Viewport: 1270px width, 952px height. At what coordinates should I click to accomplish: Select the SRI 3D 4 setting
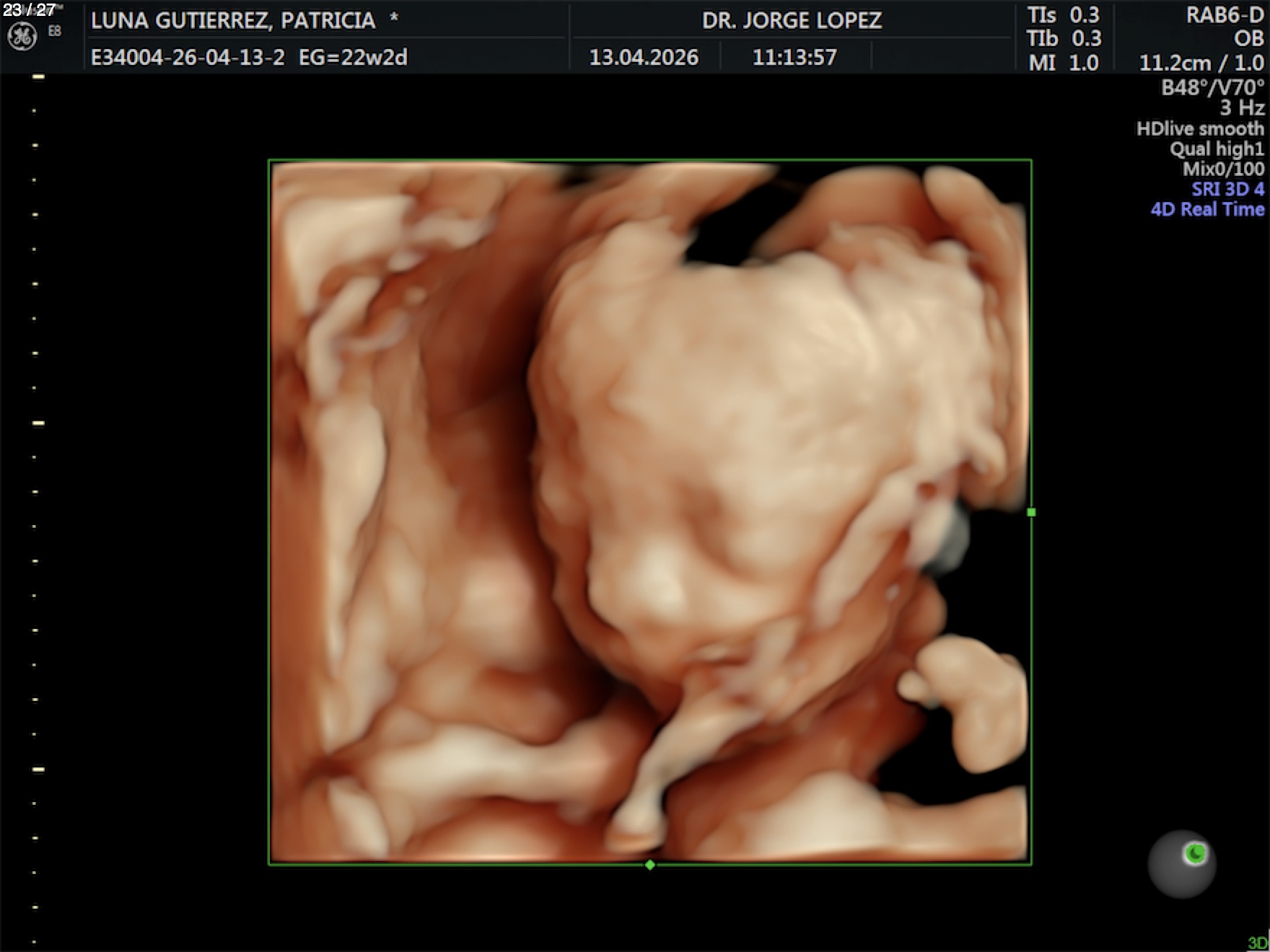click(x=1227, y=189)
